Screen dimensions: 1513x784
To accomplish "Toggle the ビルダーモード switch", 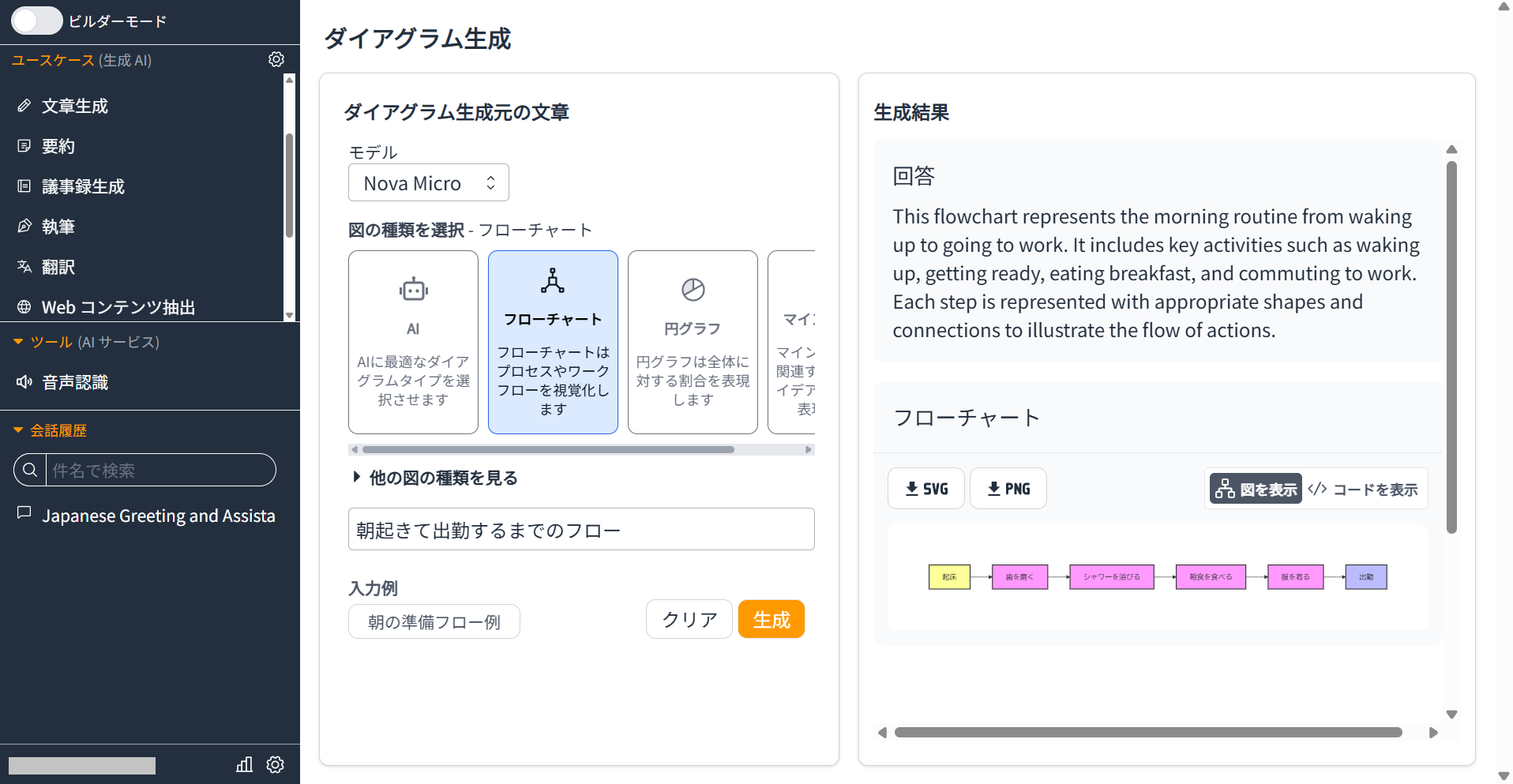I will click(36, 21).
